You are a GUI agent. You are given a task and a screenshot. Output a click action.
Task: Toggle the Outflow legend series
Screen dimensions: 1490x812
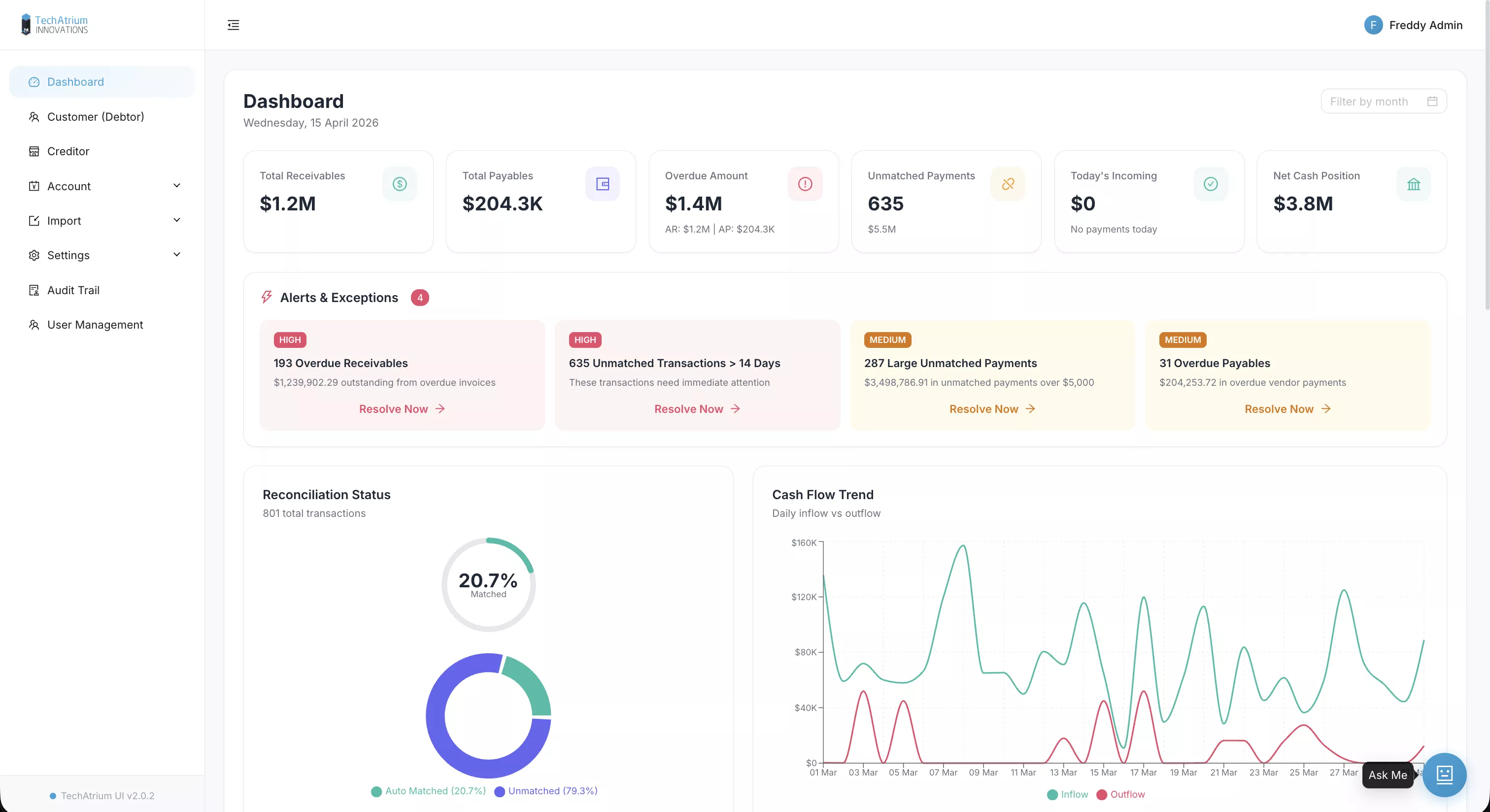pyautogui.click(x=1120, y=795)
